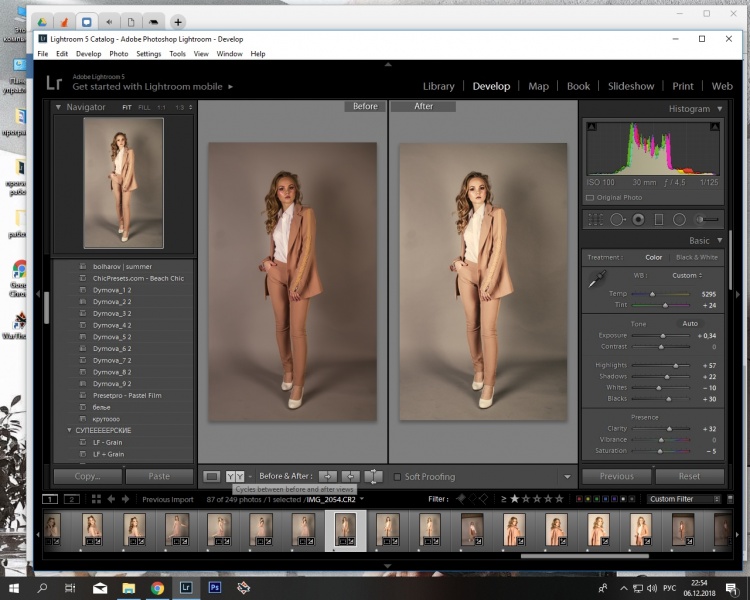Set filter rating to one star
The width and height of the screenshot is (750, 600).
pyautogui.click(x=515, y=499)
